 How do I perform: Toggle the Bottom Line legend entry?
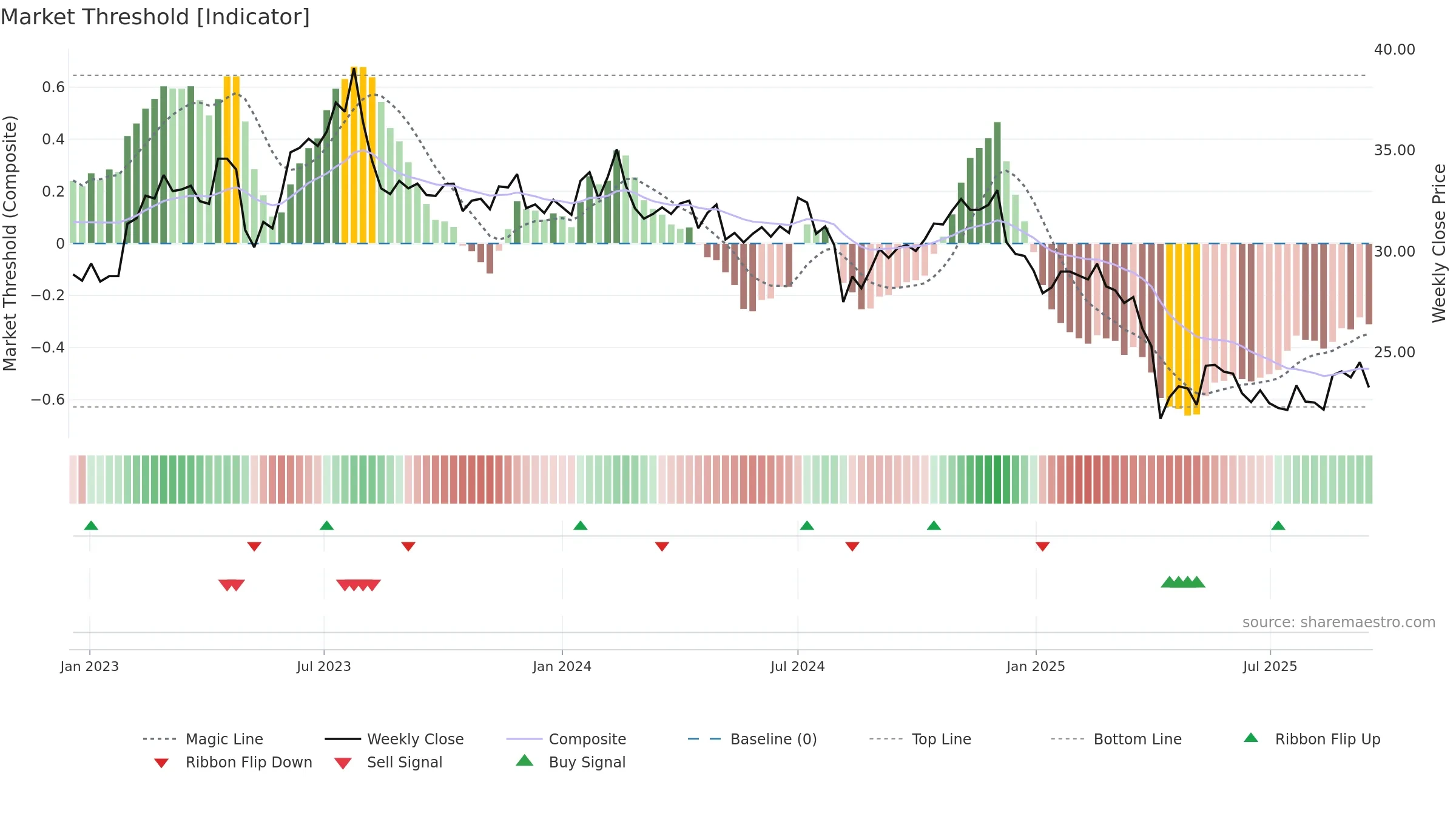tap(1116, 739)
